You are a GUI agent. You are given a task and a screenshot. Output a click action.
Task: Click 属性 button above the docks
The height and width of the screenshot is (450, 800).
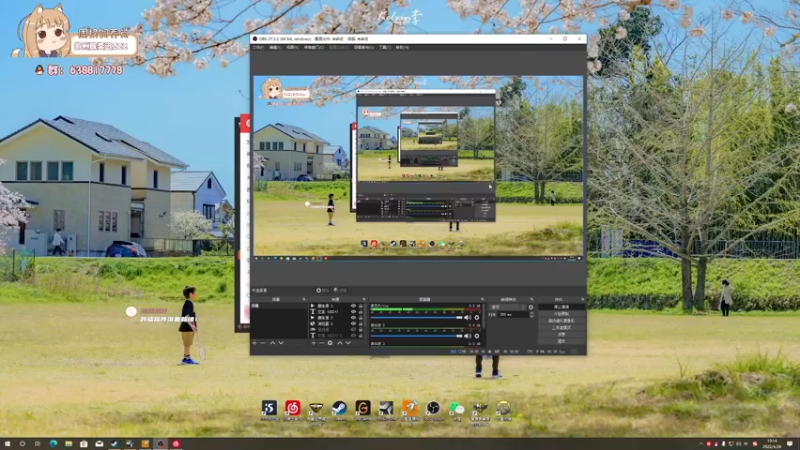pos(323,290)
